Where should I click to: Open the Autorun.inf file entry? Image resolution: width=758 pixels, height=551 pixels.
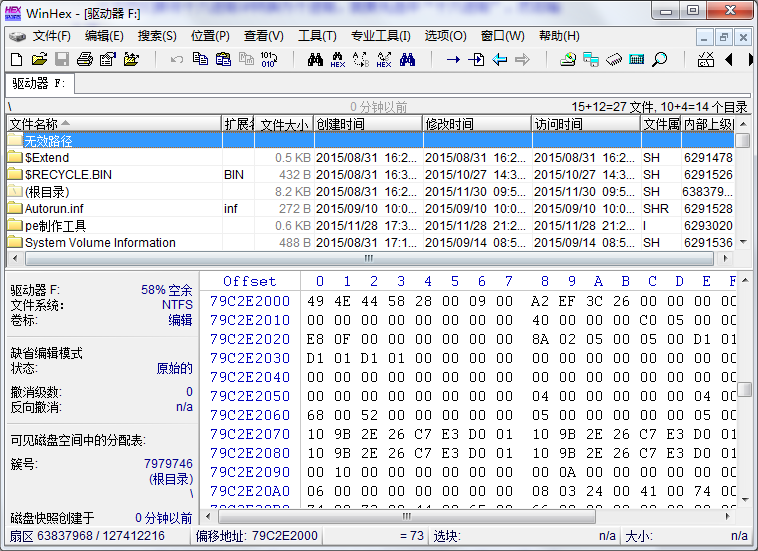(x=55, y=208)
